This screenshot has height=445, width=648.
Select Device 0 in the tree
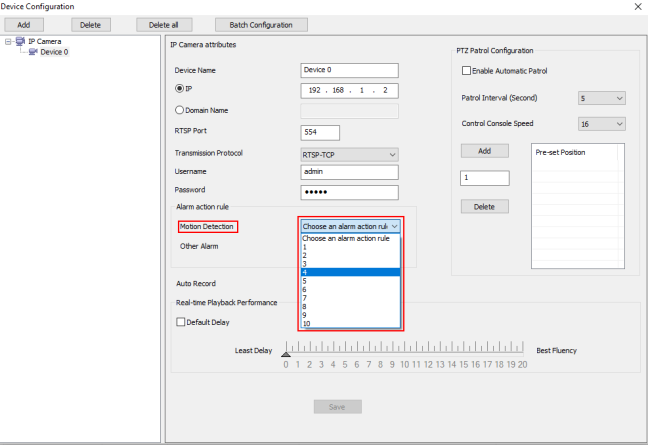[54, 52]
